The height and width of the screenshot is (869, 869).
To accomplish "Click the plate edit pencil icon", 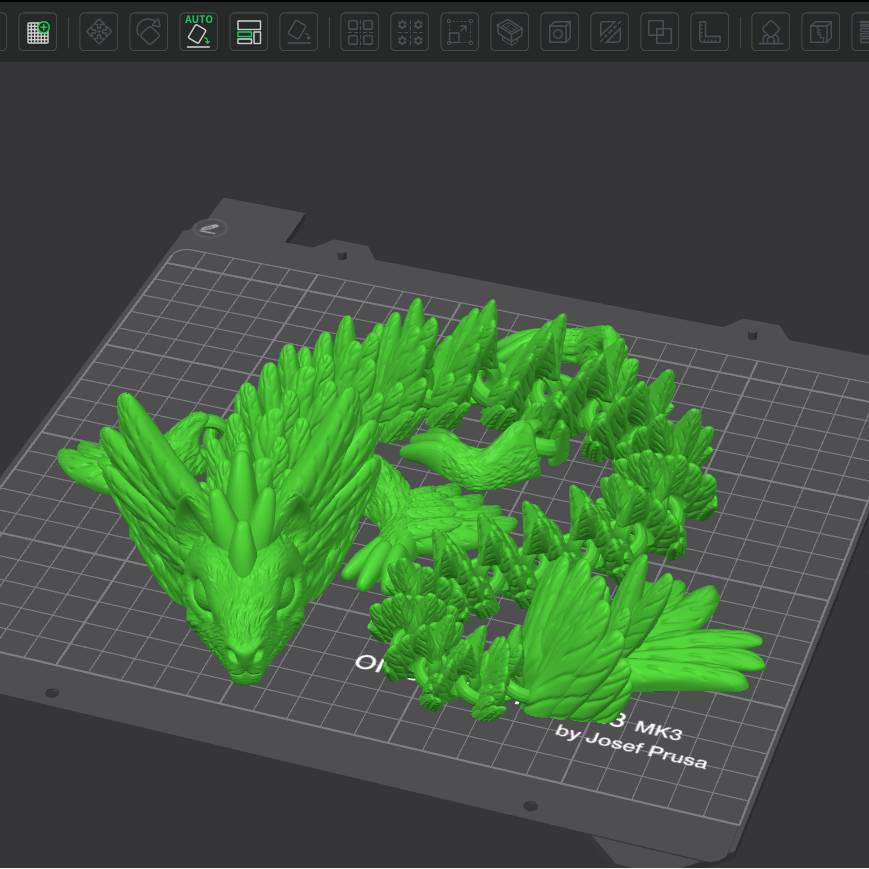I will 211,228.
